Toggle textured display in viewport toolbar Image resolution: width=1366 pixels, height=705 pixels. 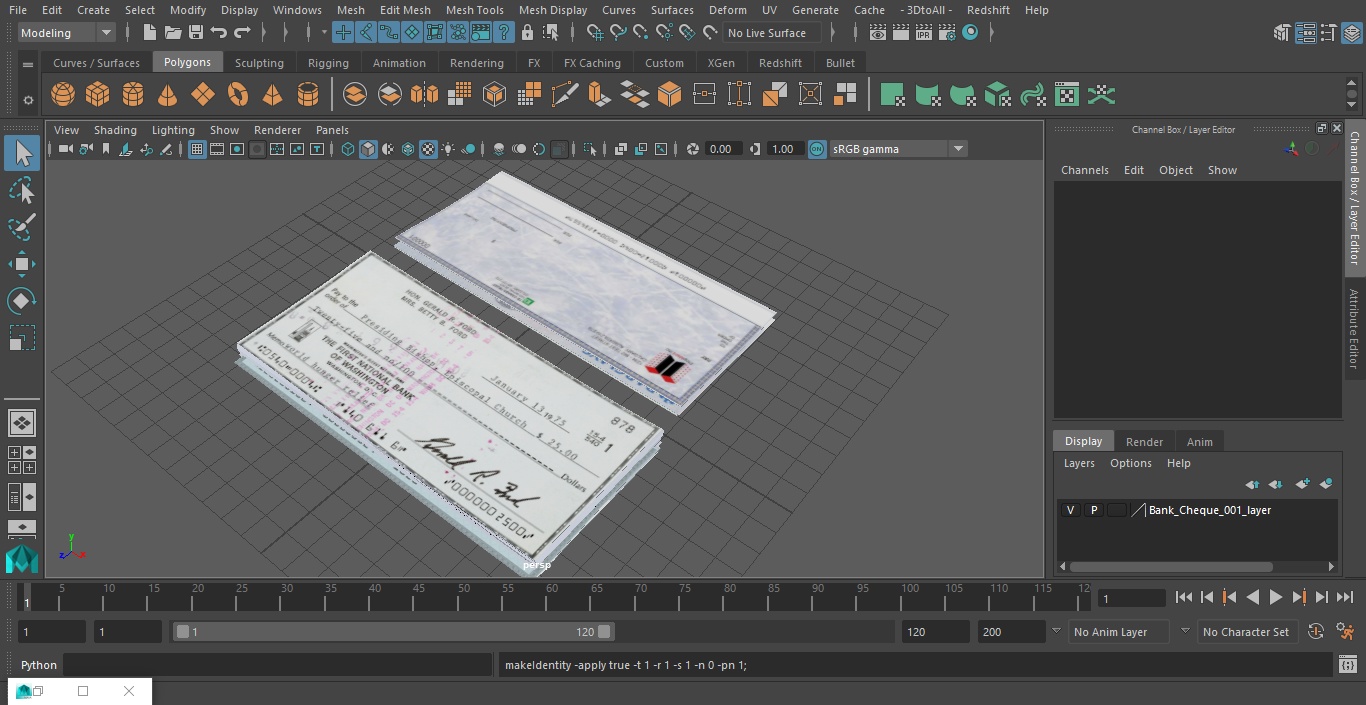[x=428, y=149]
